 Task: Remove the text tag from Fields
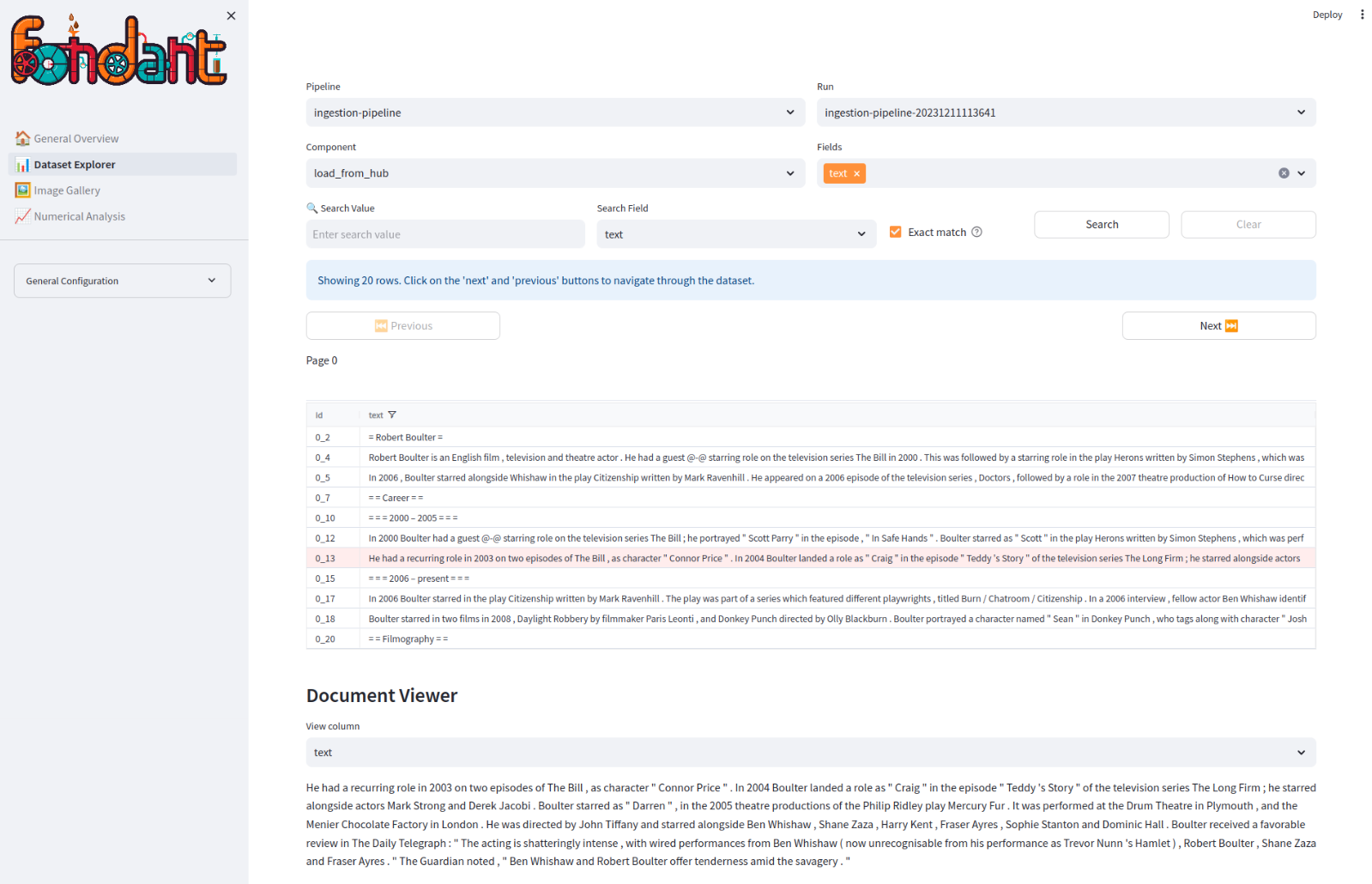click(856, 173)
